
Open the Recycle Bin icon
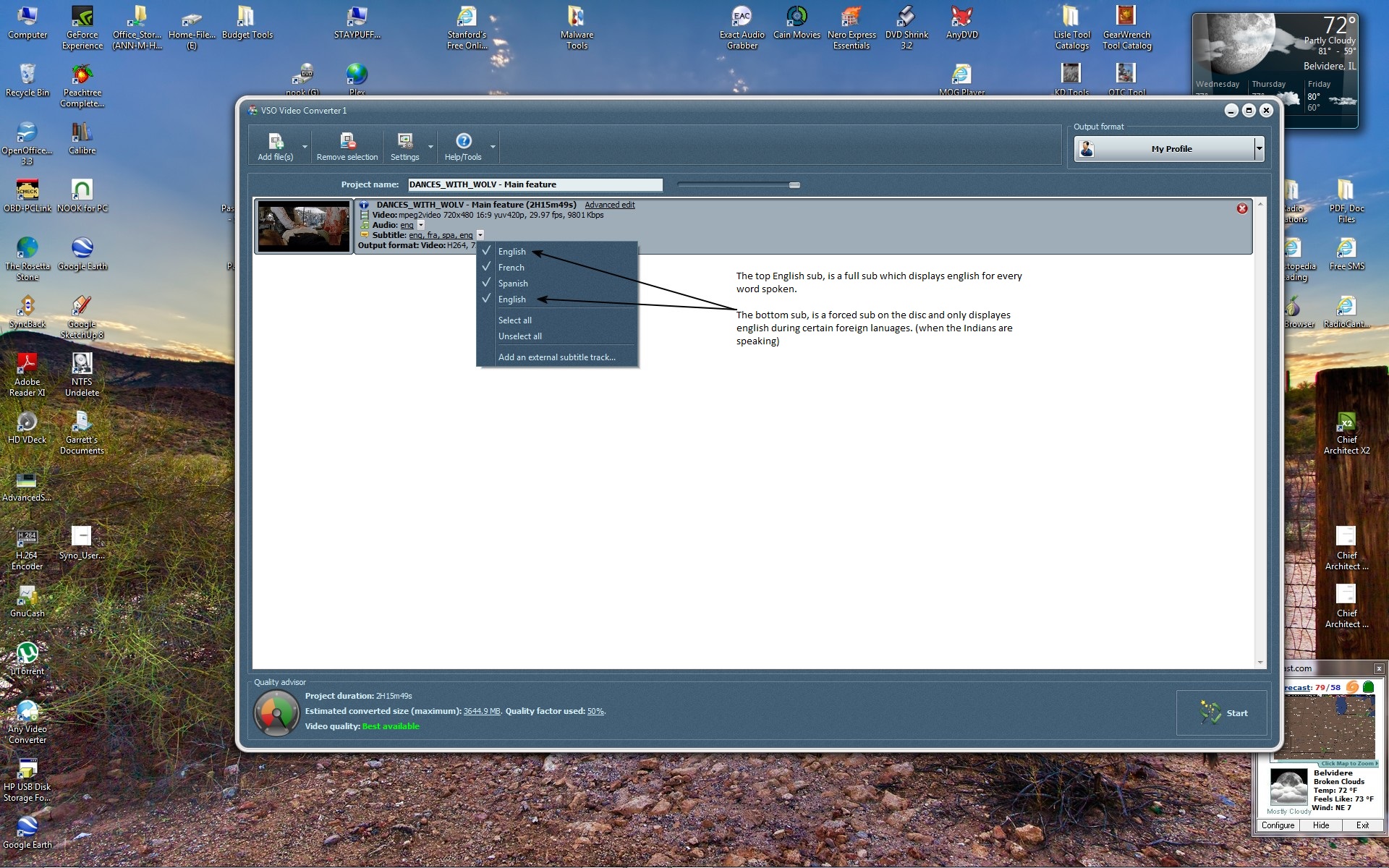pyautogui.click(x=27, y=80)
